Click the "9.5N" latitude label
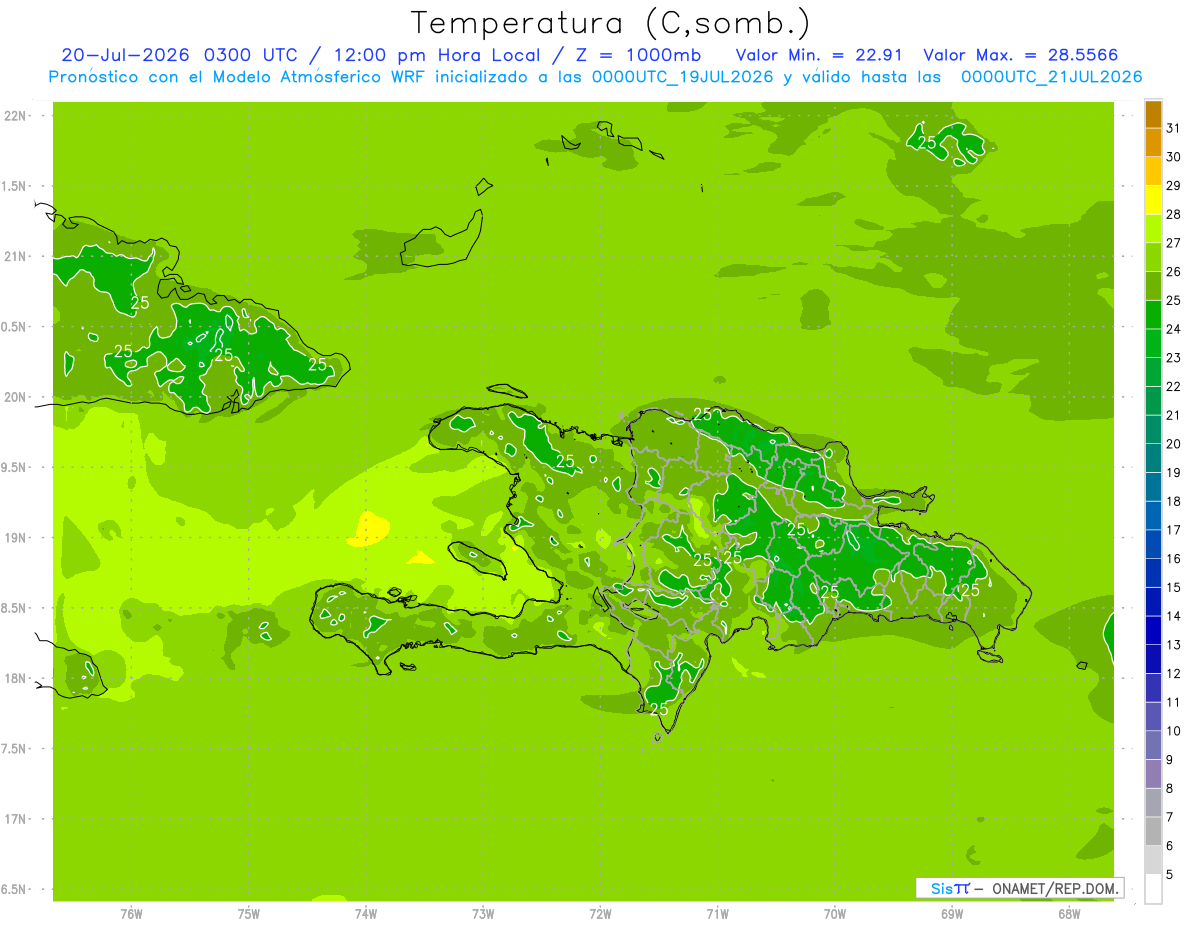1200x927 pixels. pyautogui.click(x=15, y=468)
